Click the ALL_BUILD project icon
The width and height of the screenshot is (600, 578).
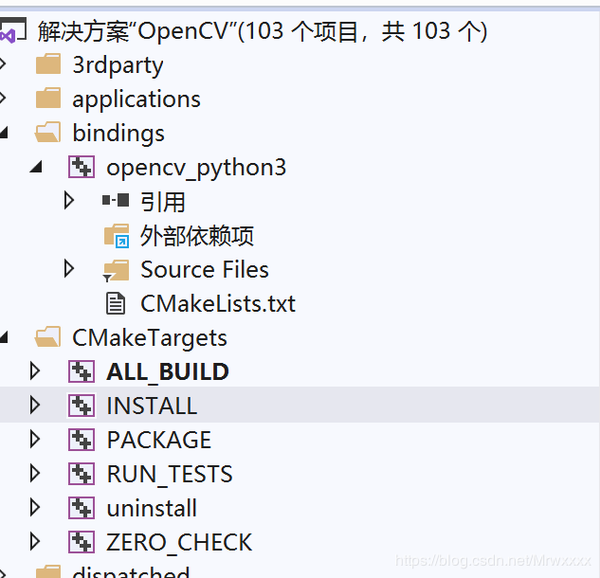click(x=82, y=371)
